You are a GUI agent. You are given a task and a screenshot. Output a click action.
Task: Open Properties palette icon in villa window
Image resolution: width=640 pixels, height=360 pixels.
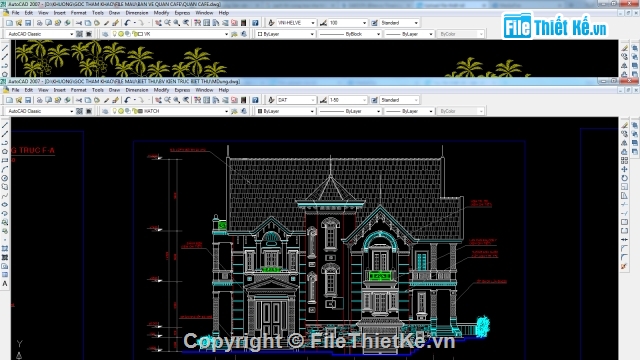tap(198, 100)
